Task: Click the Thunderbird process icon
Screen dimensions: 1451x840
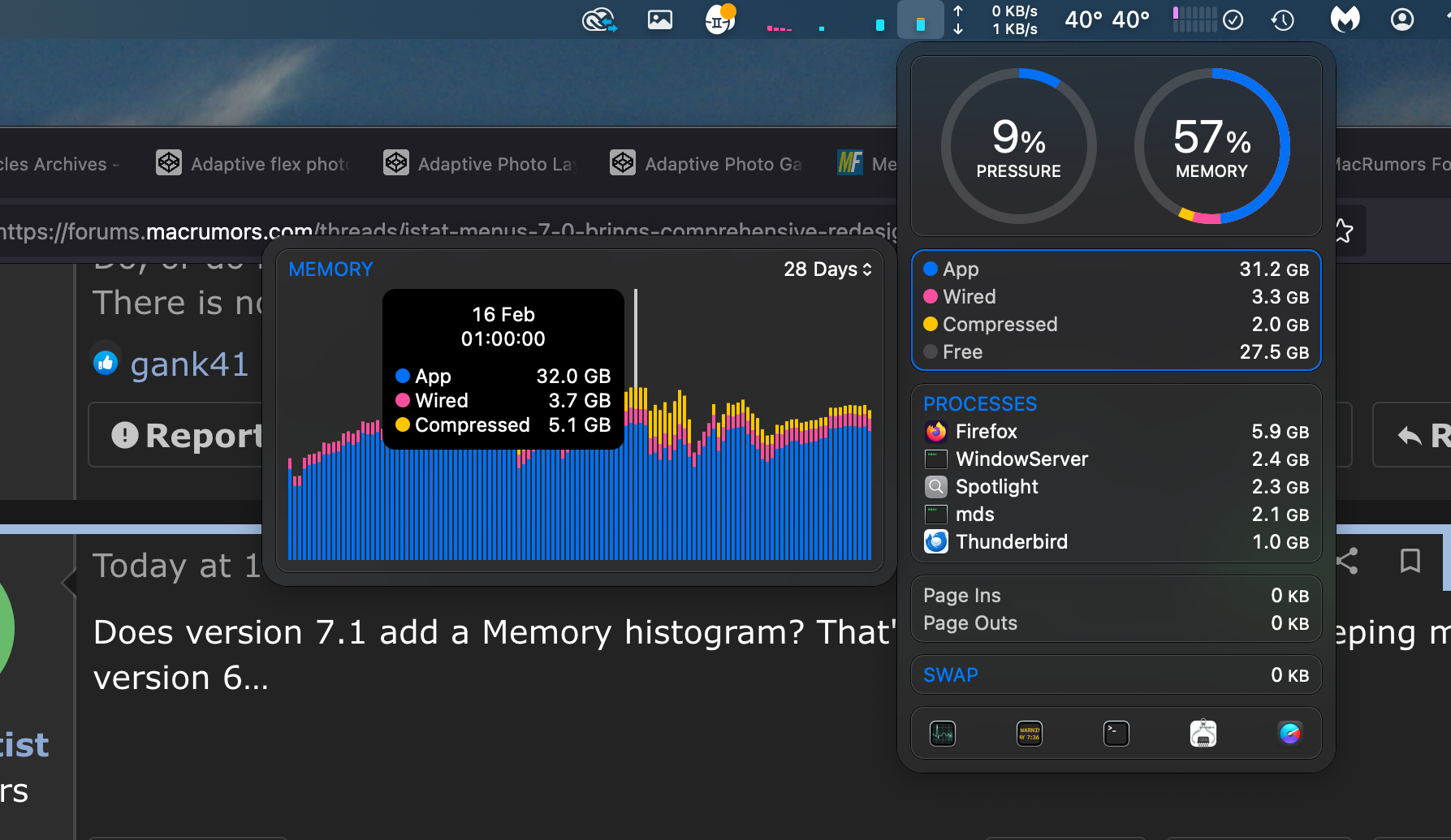Action: tap(936, 542)
